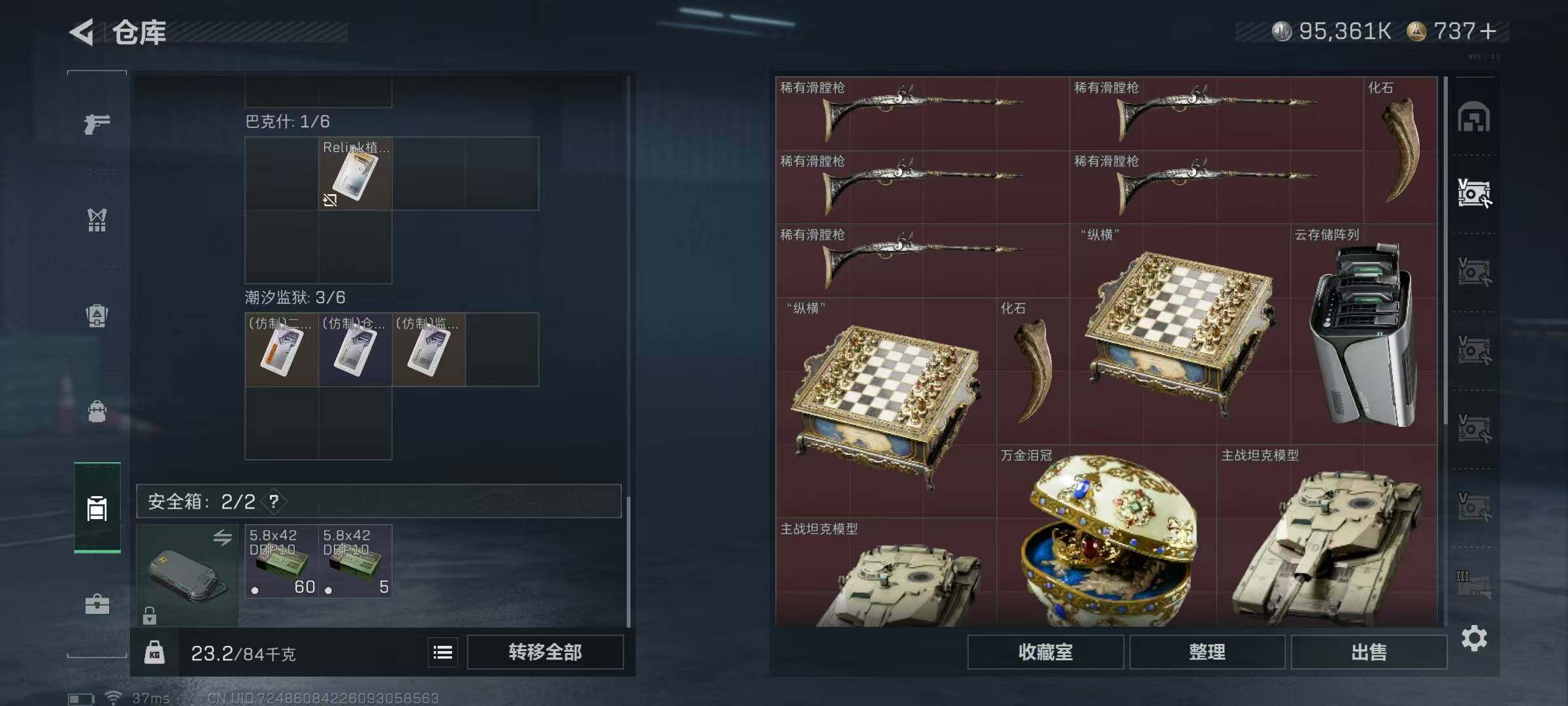Toggle the weight lock KG icon

coord(154,652)
